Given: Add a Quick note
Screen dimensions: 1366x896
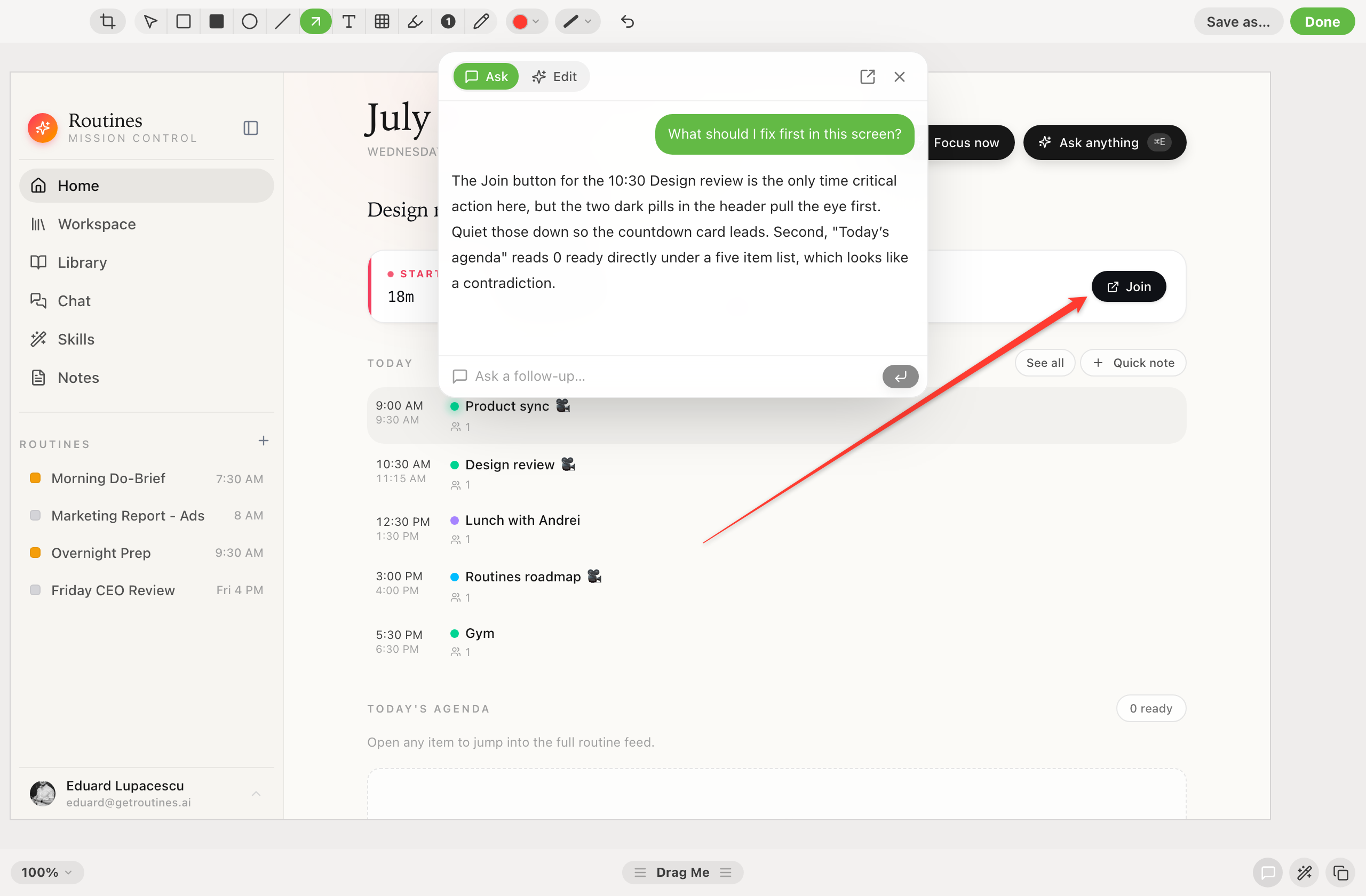Looking at the screenshot, I should pyautogui.click(x=1133, y=363).
